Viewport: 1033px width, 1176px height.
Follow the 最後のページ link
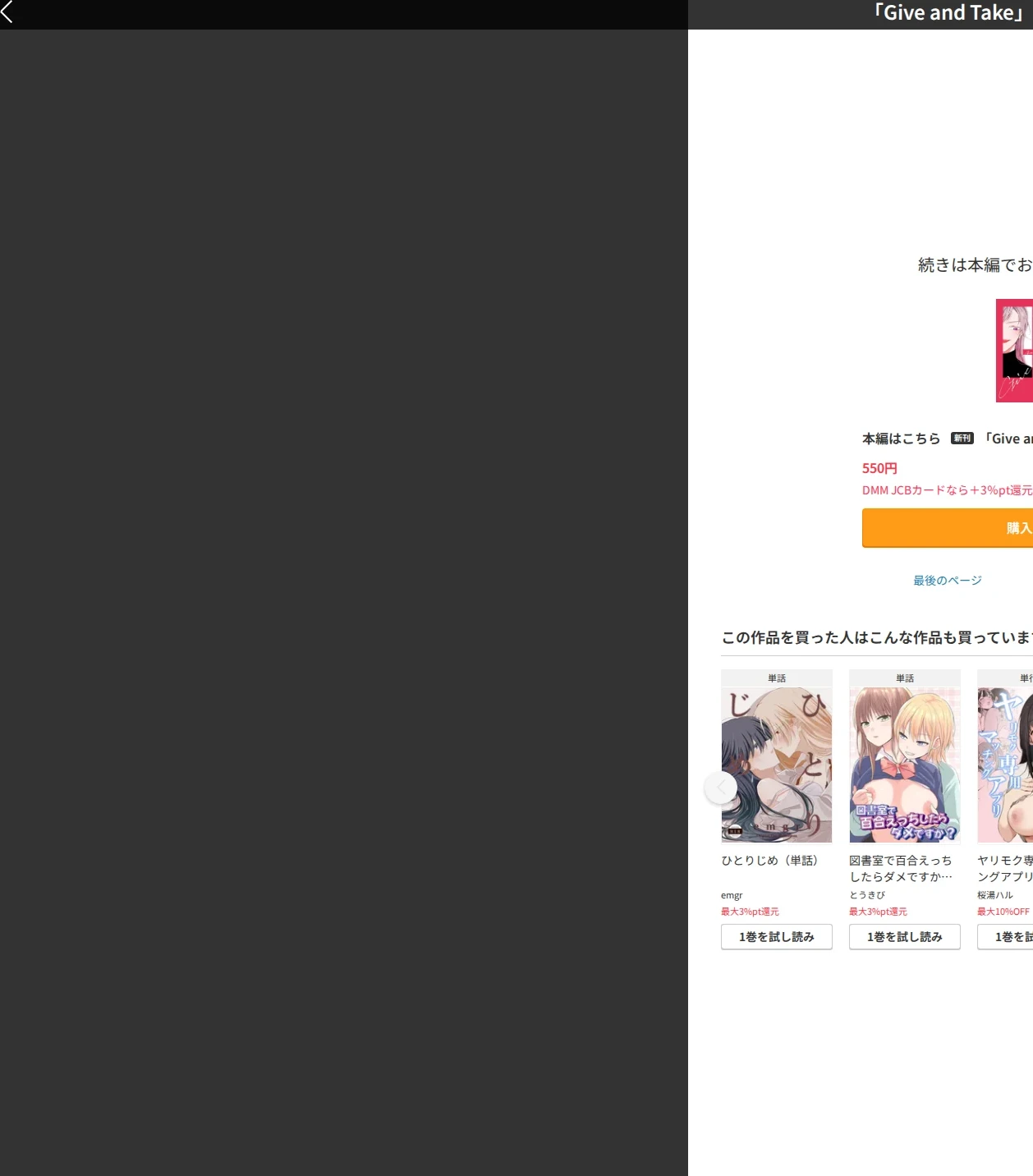(948, 581)
